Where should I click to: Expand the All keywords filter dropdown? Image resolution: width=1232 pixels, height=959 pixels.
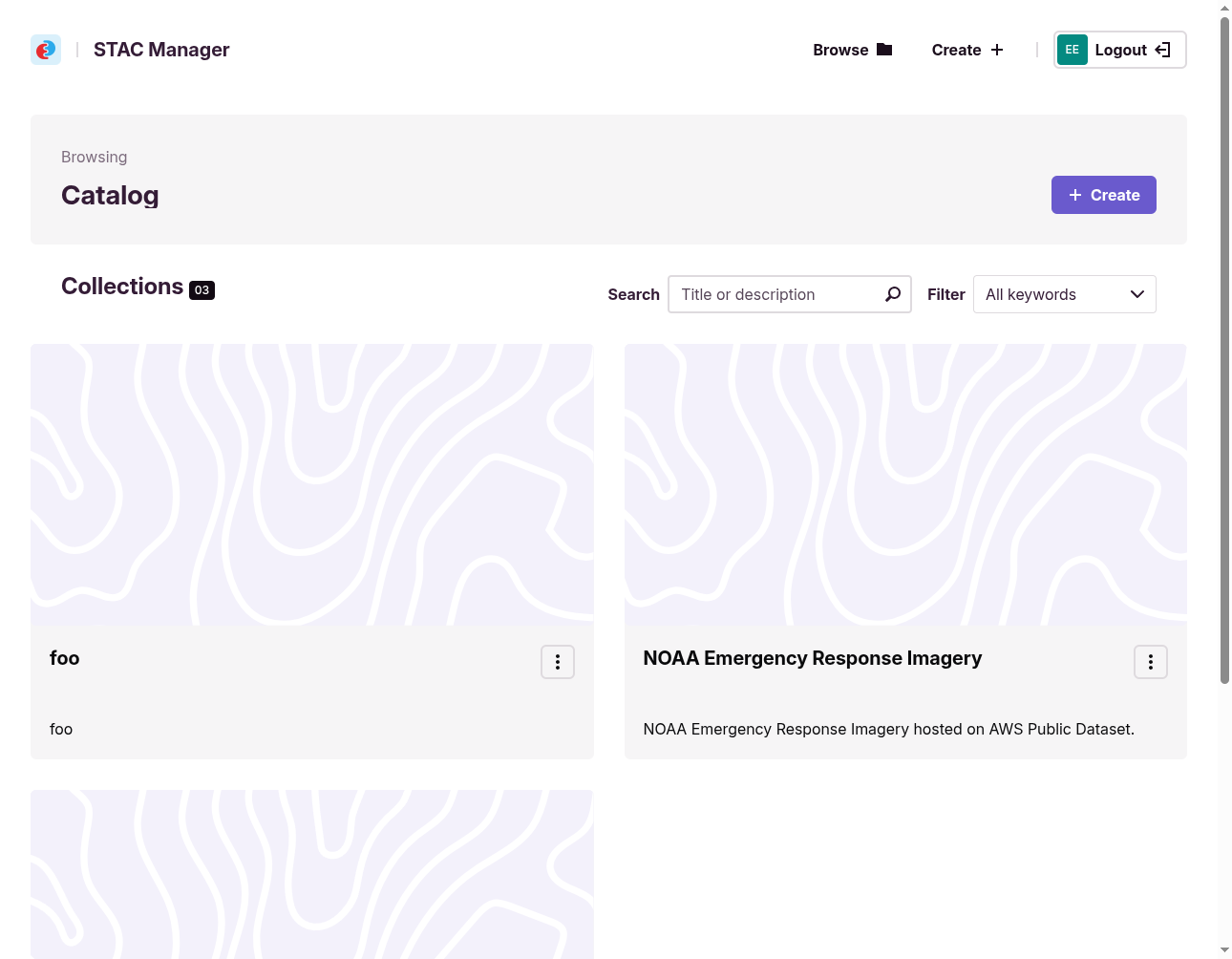1064,294
